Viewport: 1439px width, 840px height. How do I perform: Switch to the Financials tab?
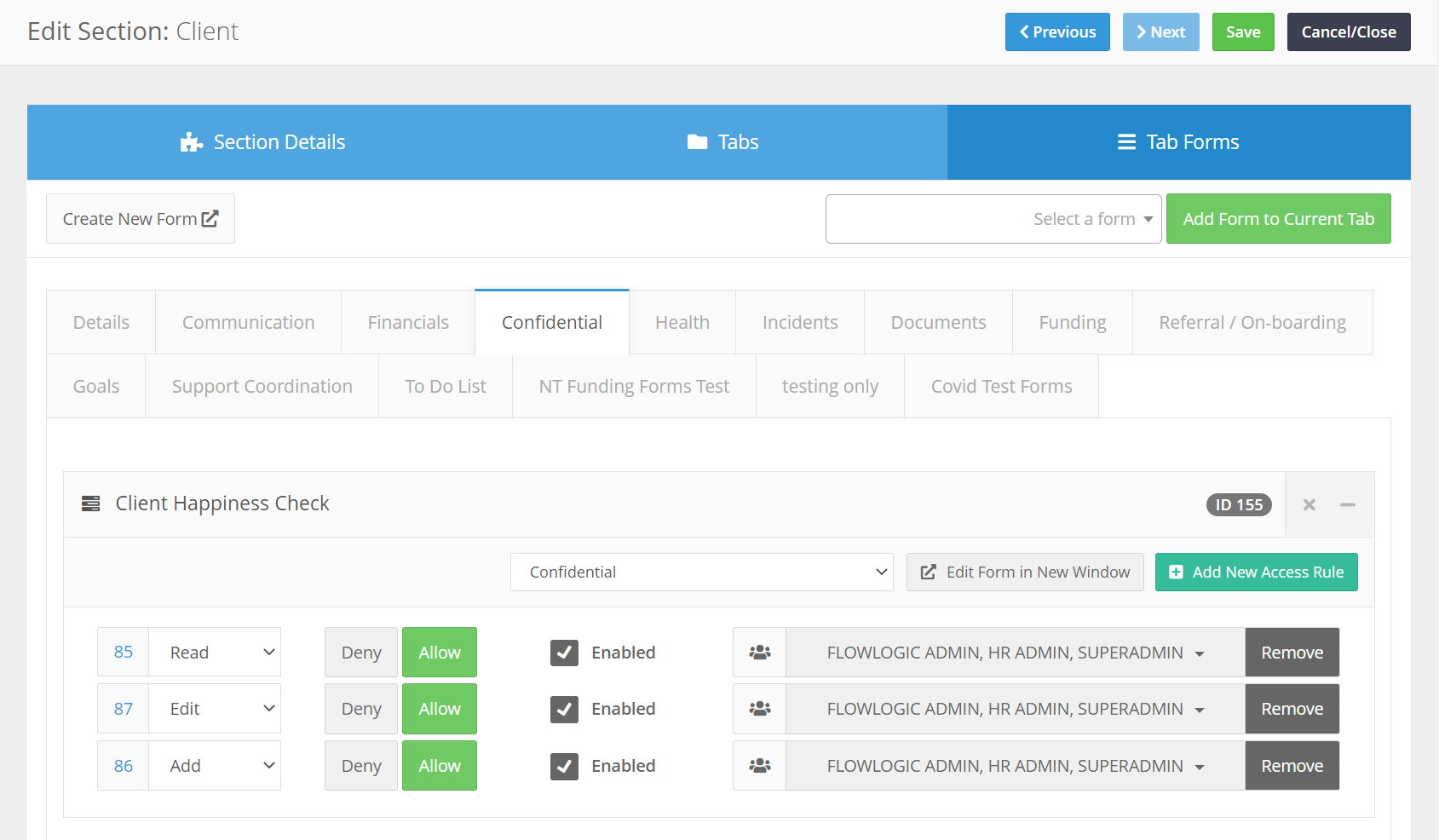click(408, 322)
